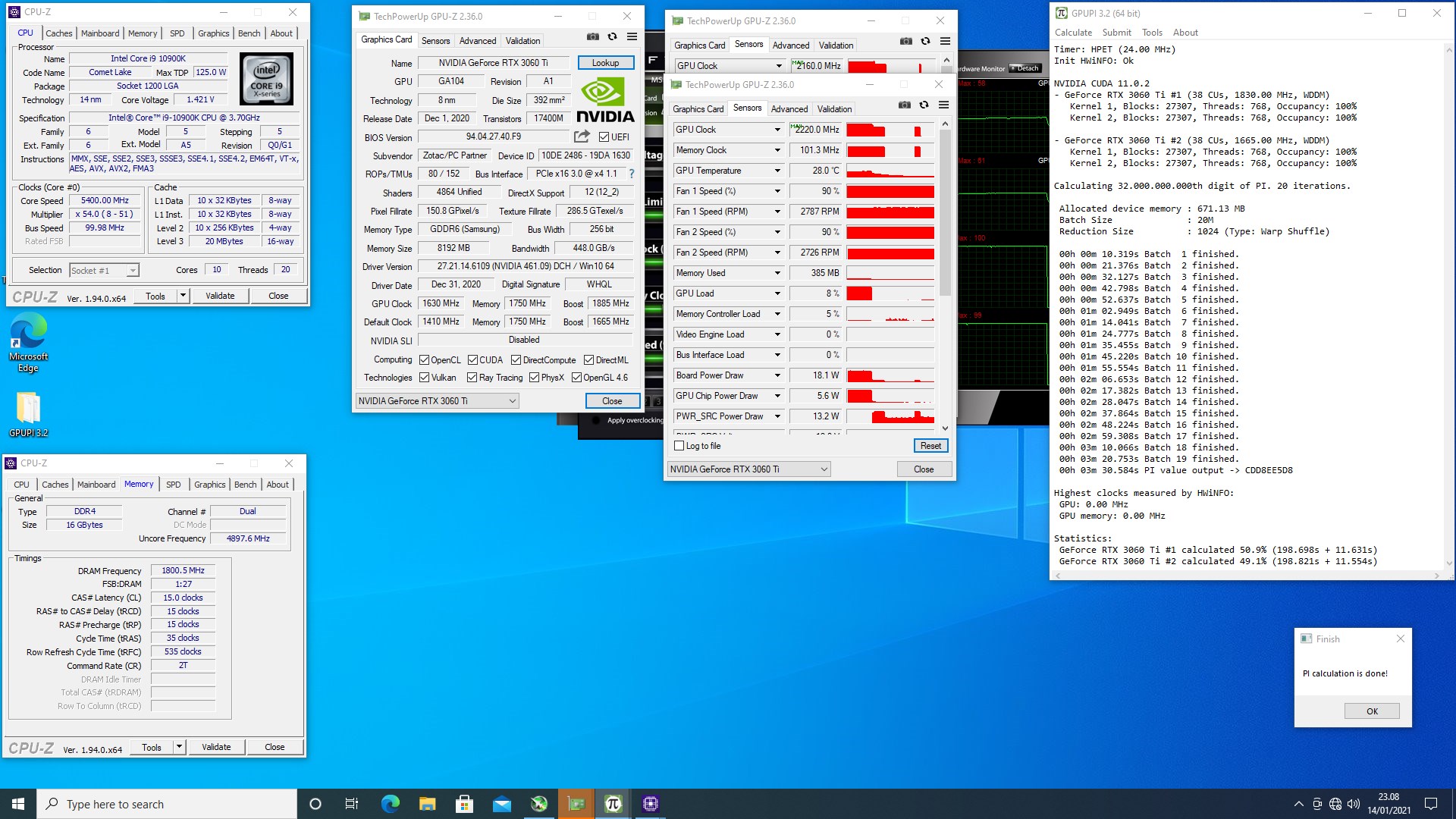
Task: Toggle the CUDA checkbox
Action: click(x=472, y=360)
